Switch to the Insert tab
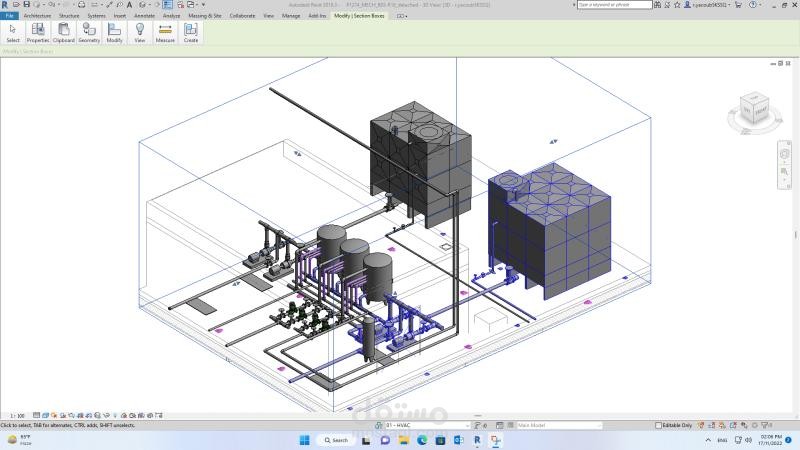Image resolution: width=800 pixels, height=450 pixels. (x=119, y=16)
